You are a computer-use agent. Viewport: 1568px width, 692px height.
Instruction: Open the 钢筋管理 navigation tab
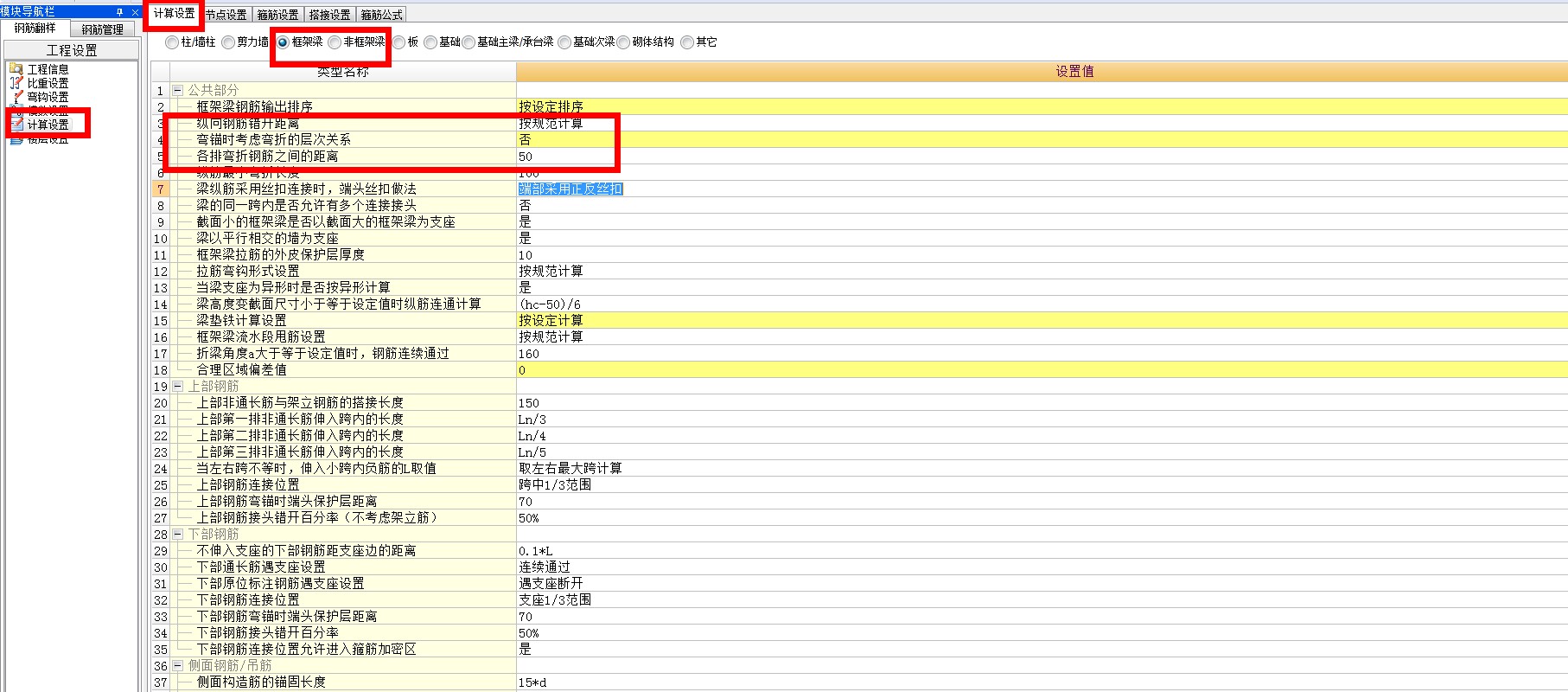pyautogui.click(x=102, y=29)
